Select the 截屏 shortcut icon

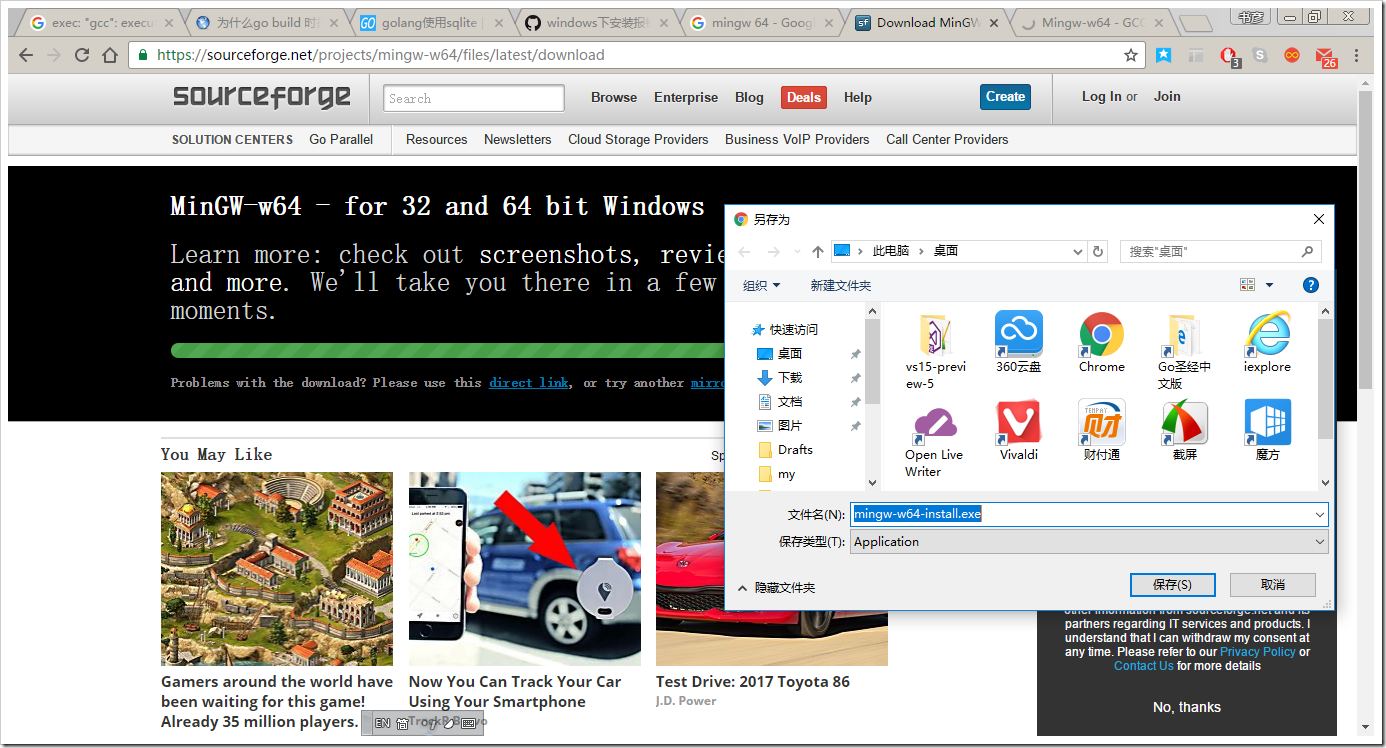[1185, 430]
